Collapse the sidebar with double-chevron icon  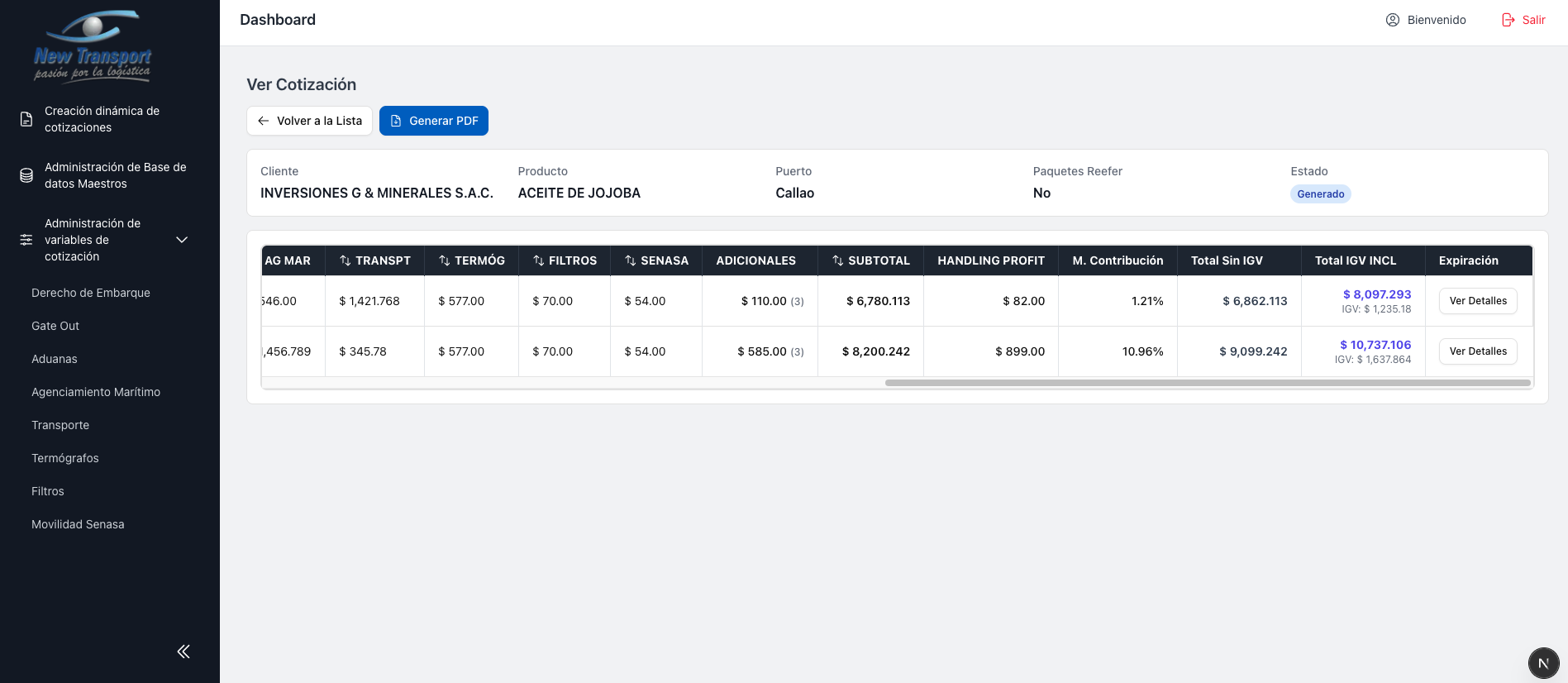click(x=183, y=652)
